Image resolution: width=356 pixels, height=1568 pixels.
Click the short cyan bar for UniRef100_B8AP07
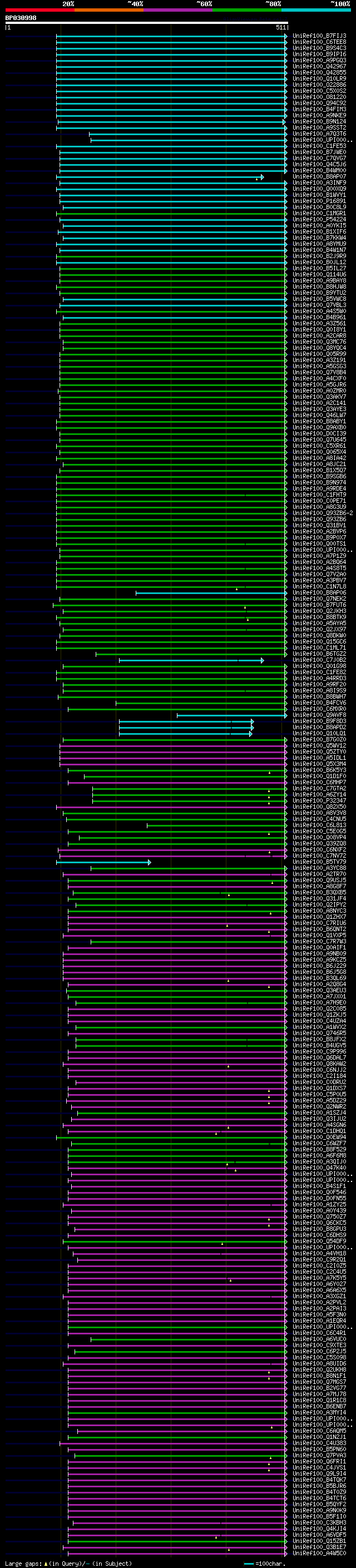pyautogui.click(x=160, y=177)
